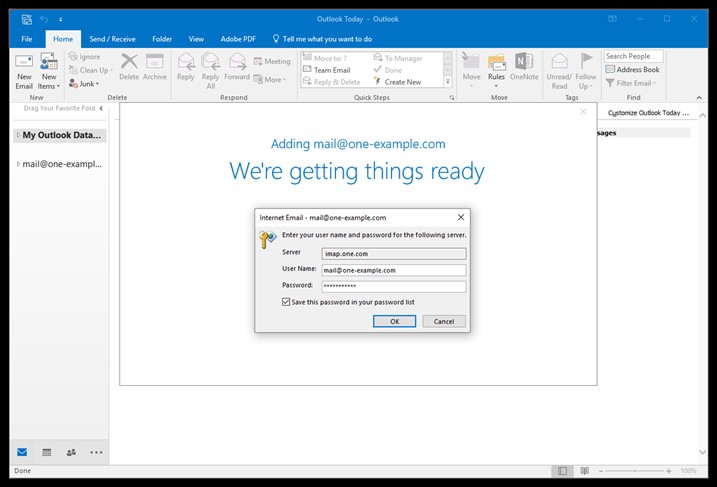Open the Clean Up dropdown

coord(91,70)
